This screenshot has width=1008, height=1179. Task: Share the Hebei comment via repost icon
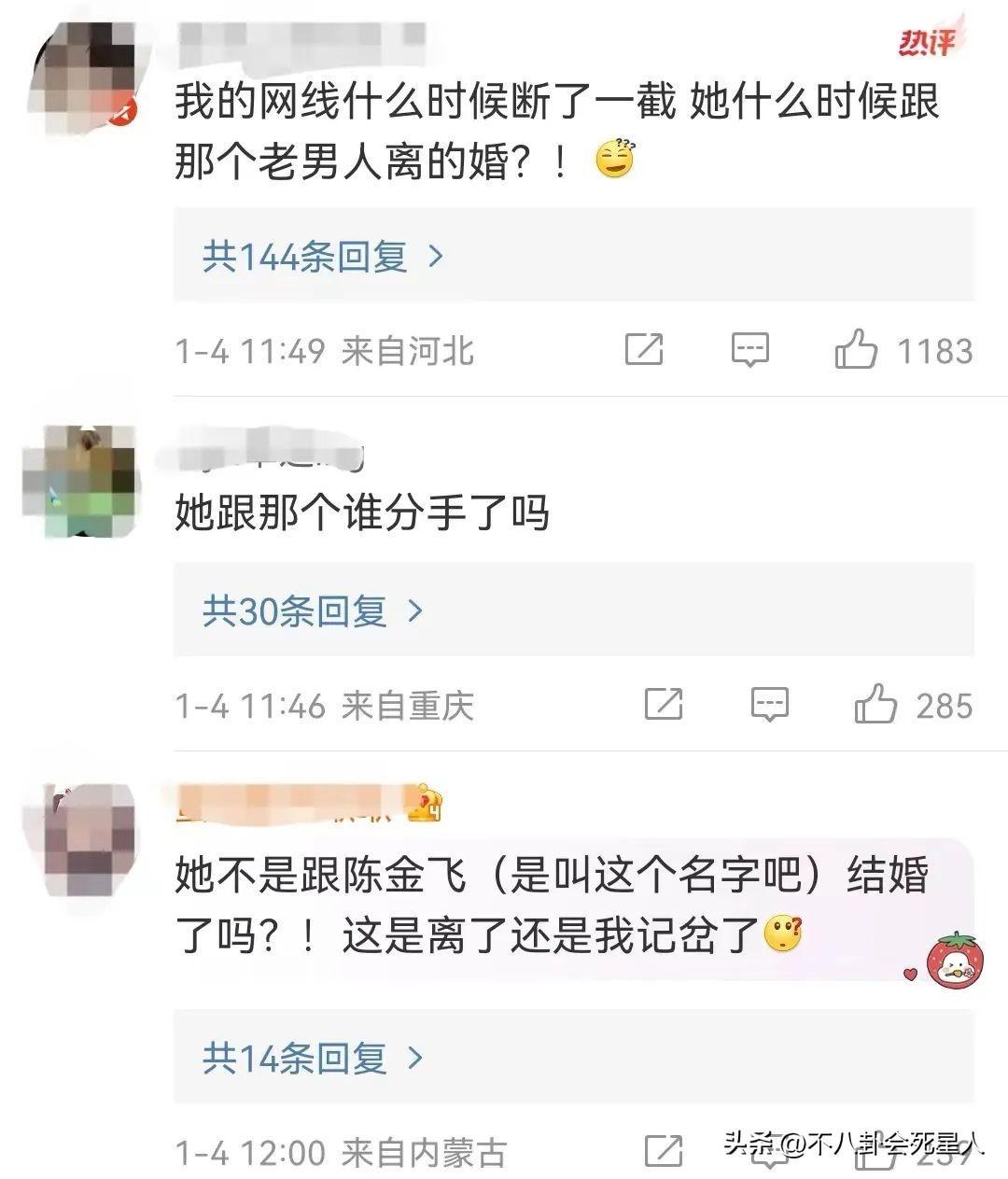tap(644, 349)
